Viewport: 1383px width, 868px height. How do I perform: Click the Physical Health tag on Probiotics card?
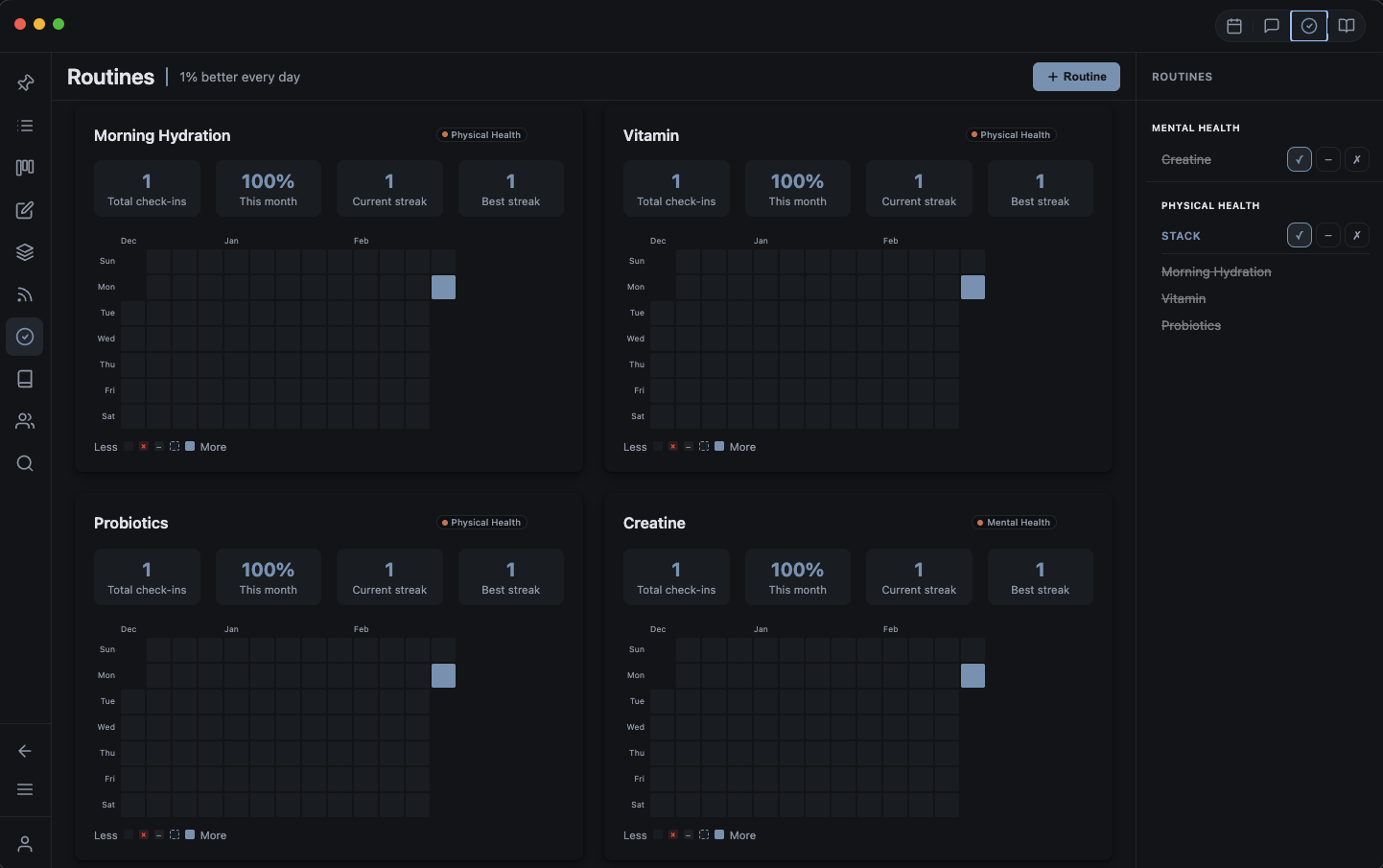pos(481,523)
